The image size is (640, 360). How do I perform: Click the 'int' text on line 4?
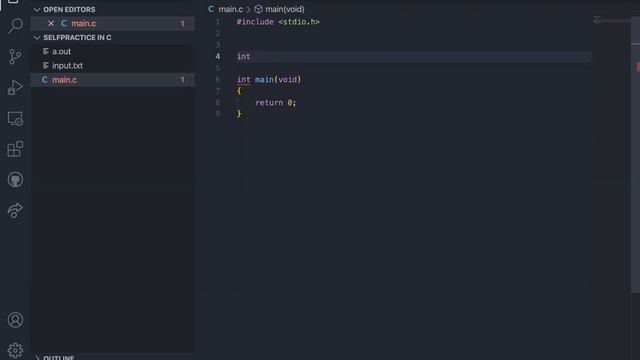click(x=244, y=56)
